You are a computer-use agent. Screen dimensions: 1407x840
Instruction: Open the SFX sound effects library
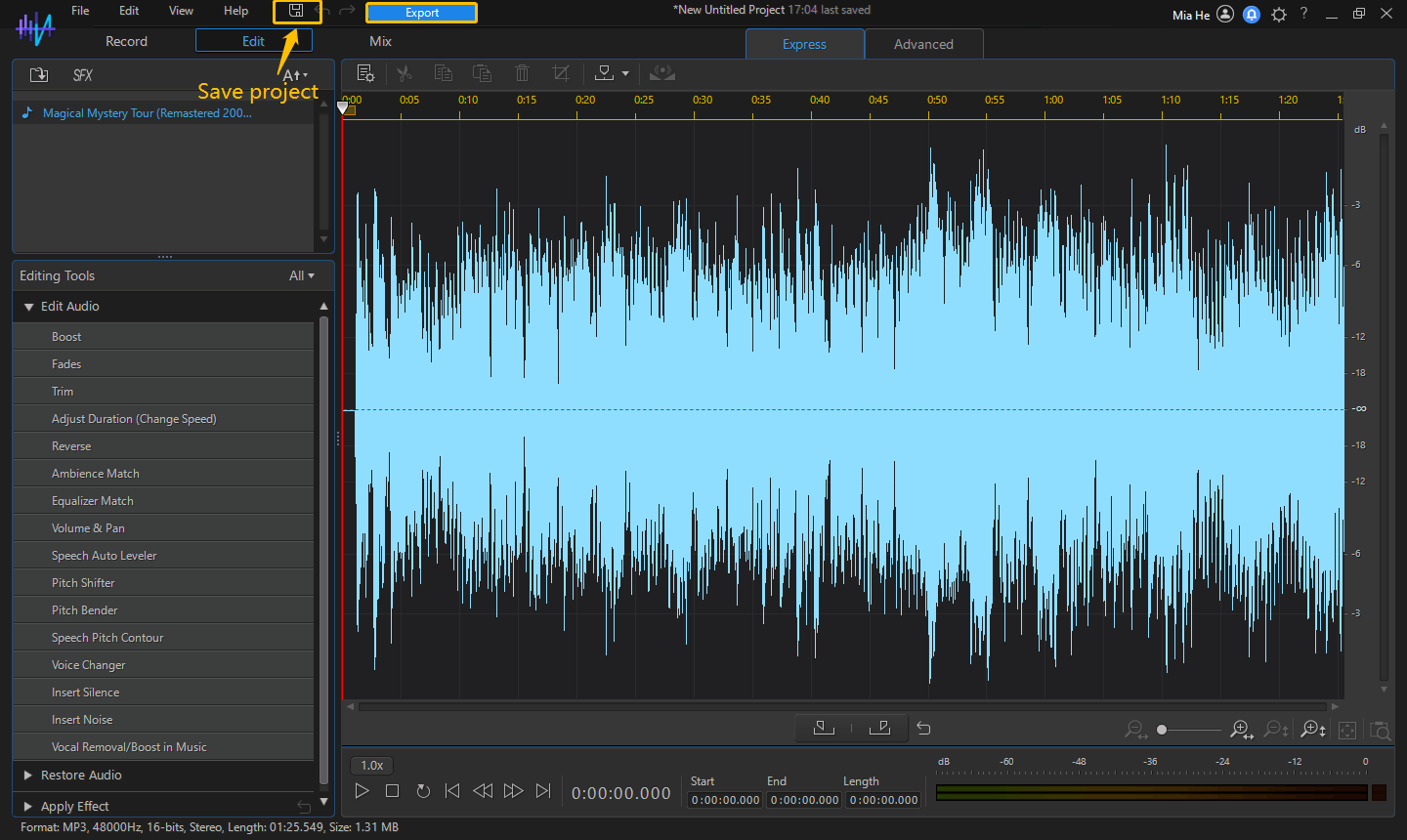[83, 75]
